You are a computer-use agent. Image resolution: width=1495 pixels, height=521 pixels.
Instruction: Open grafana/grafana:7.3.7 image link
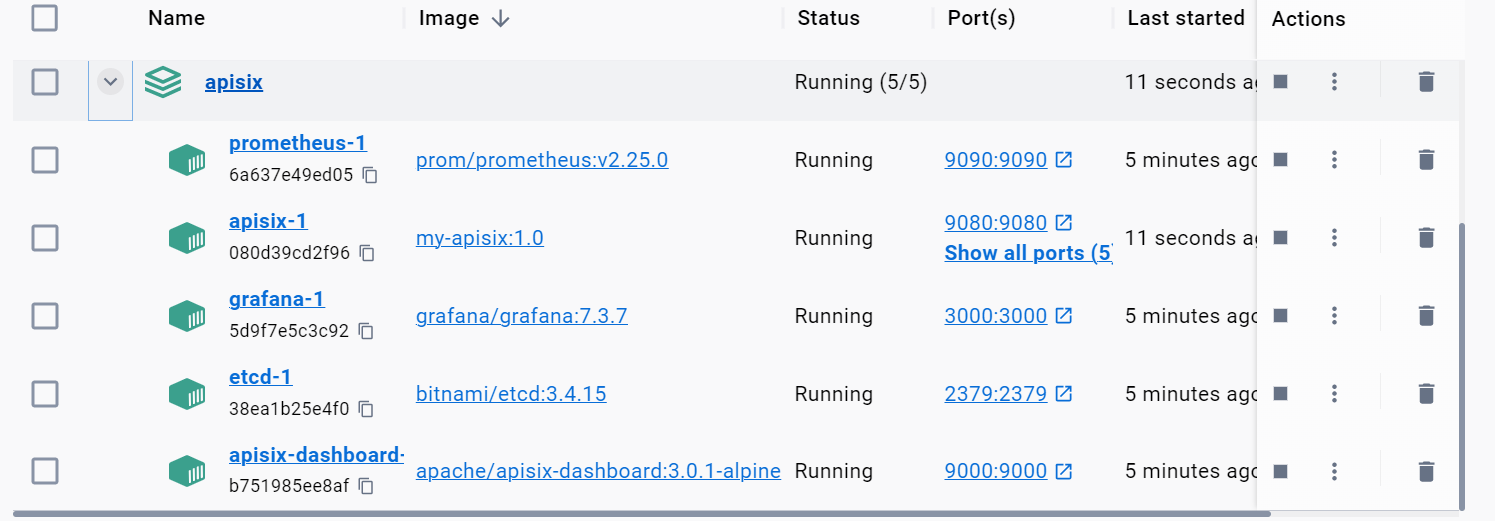pyautogui.click(x=522, y=316)
